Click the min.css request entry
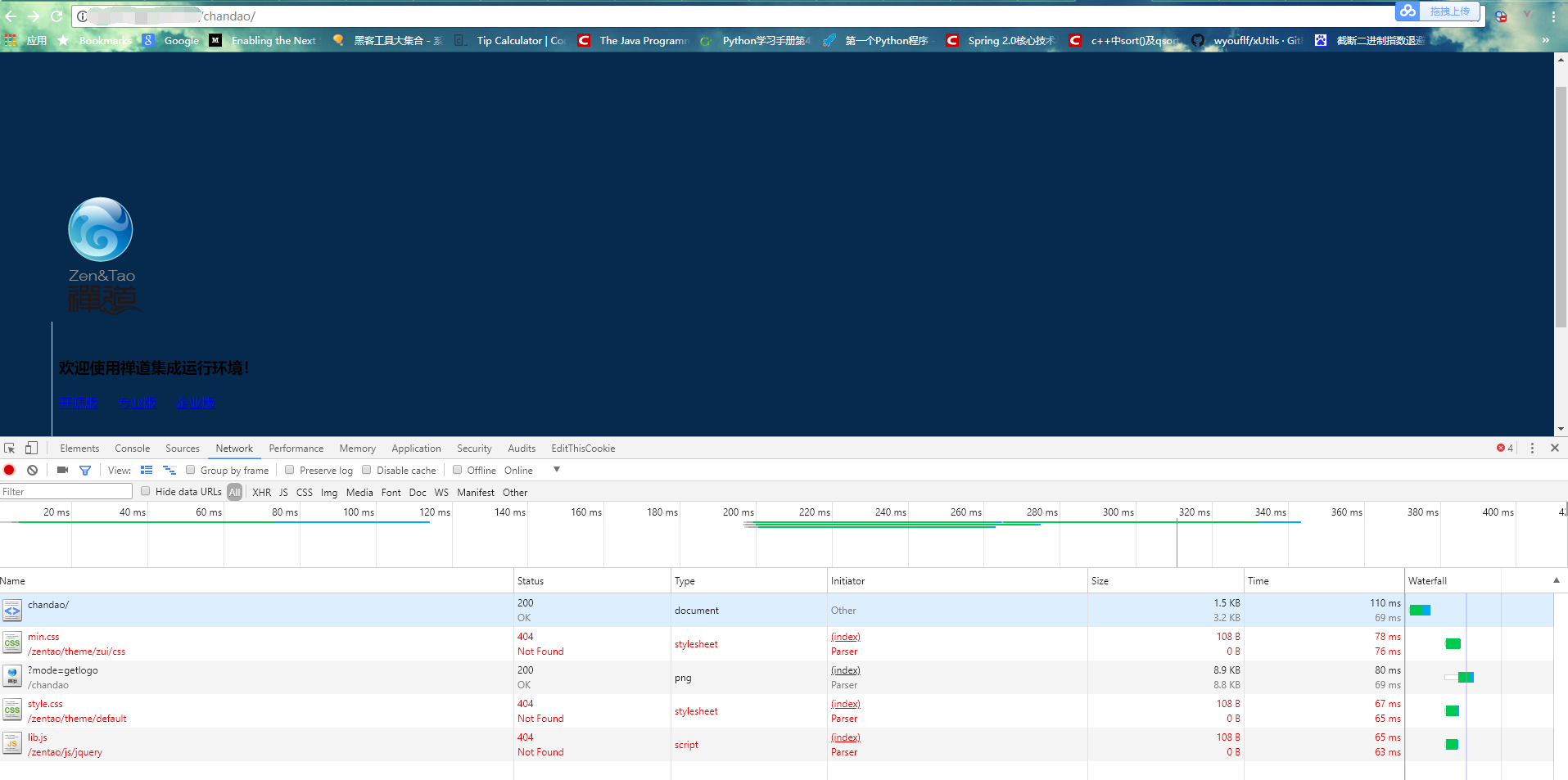The image size is (1568, 780). pyautogui.click(x=43, y=637)
